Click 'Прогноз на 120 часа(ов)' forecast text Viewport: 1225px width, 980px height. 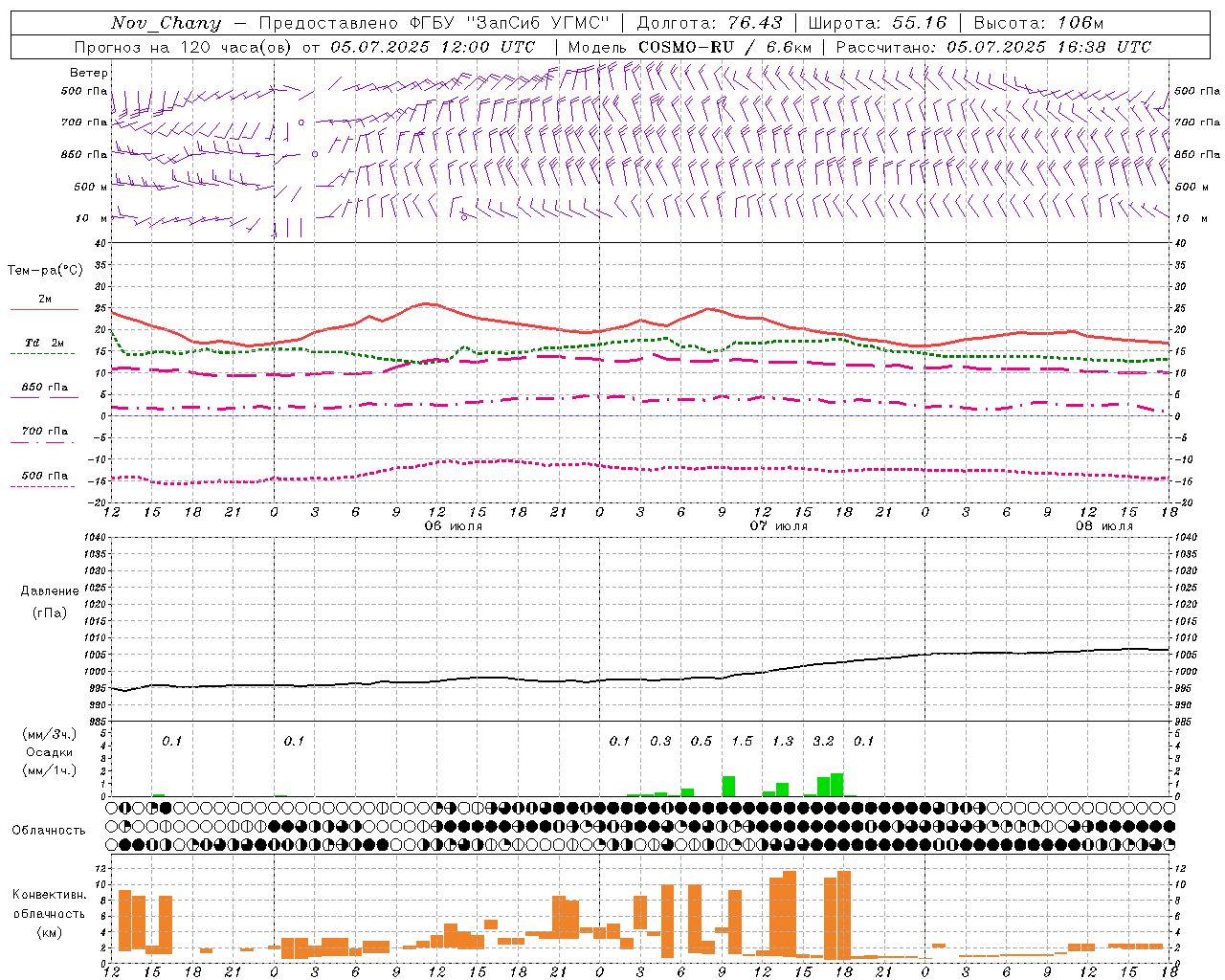pyautogui.click(x=184, y=47)
